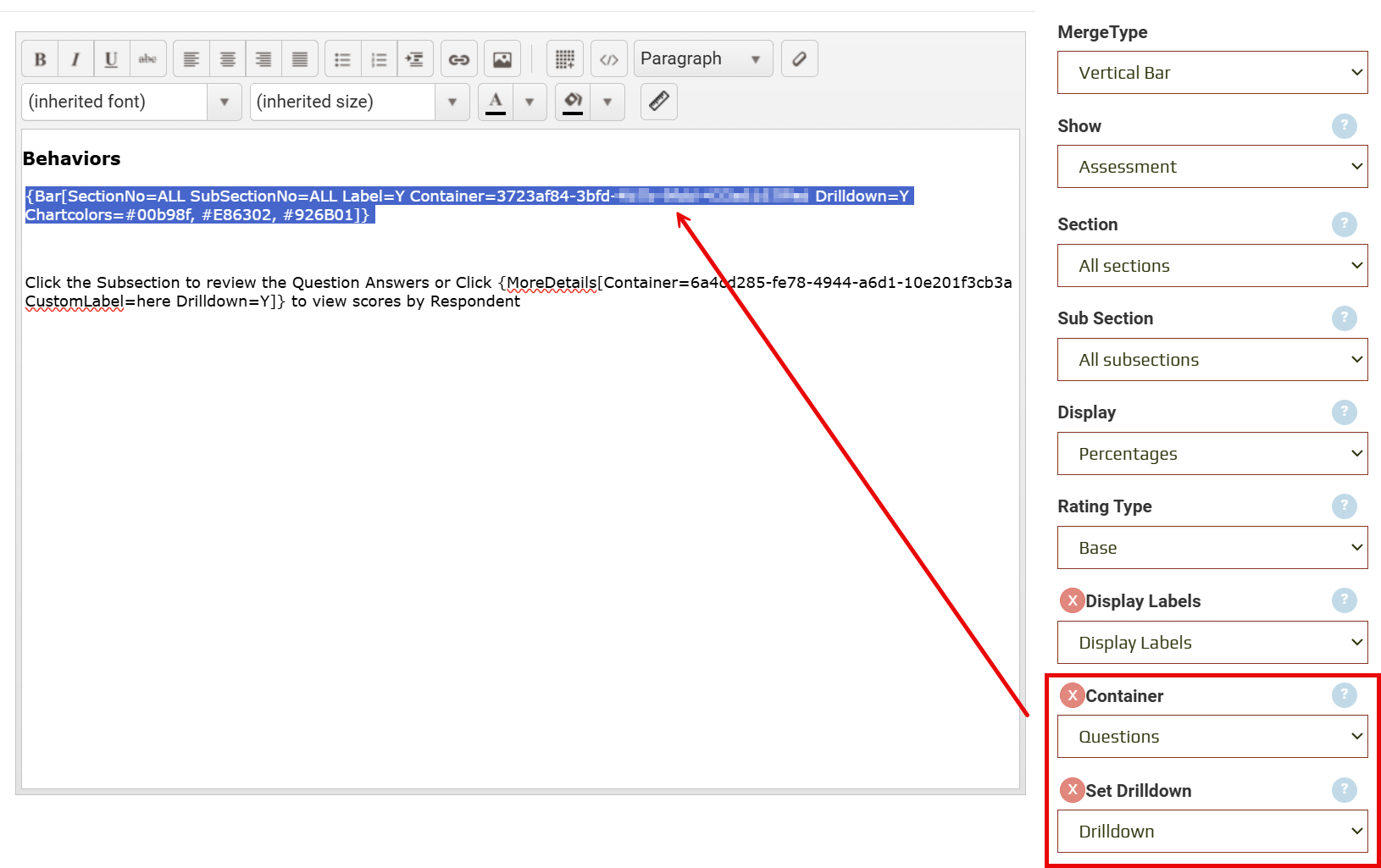Click the text color swatch button
The width and height of the screenshot is (1381, 868).
pos(496,102)
